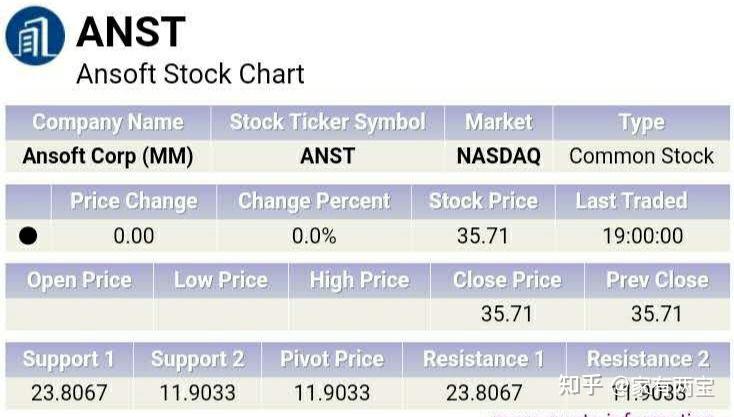This screenshot has height=417, width=734.
Task: Select the Support 1 value 23.8067
Action: pos(68,392)
